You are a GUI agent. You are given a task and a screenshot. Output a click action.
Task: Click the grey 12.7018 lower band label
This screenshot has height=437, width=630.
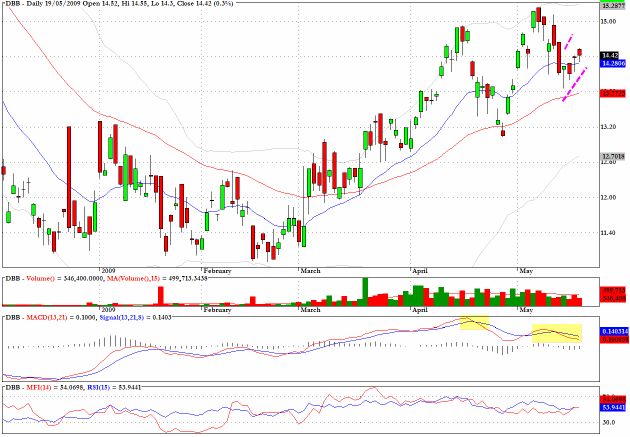(x=613, y=156)
